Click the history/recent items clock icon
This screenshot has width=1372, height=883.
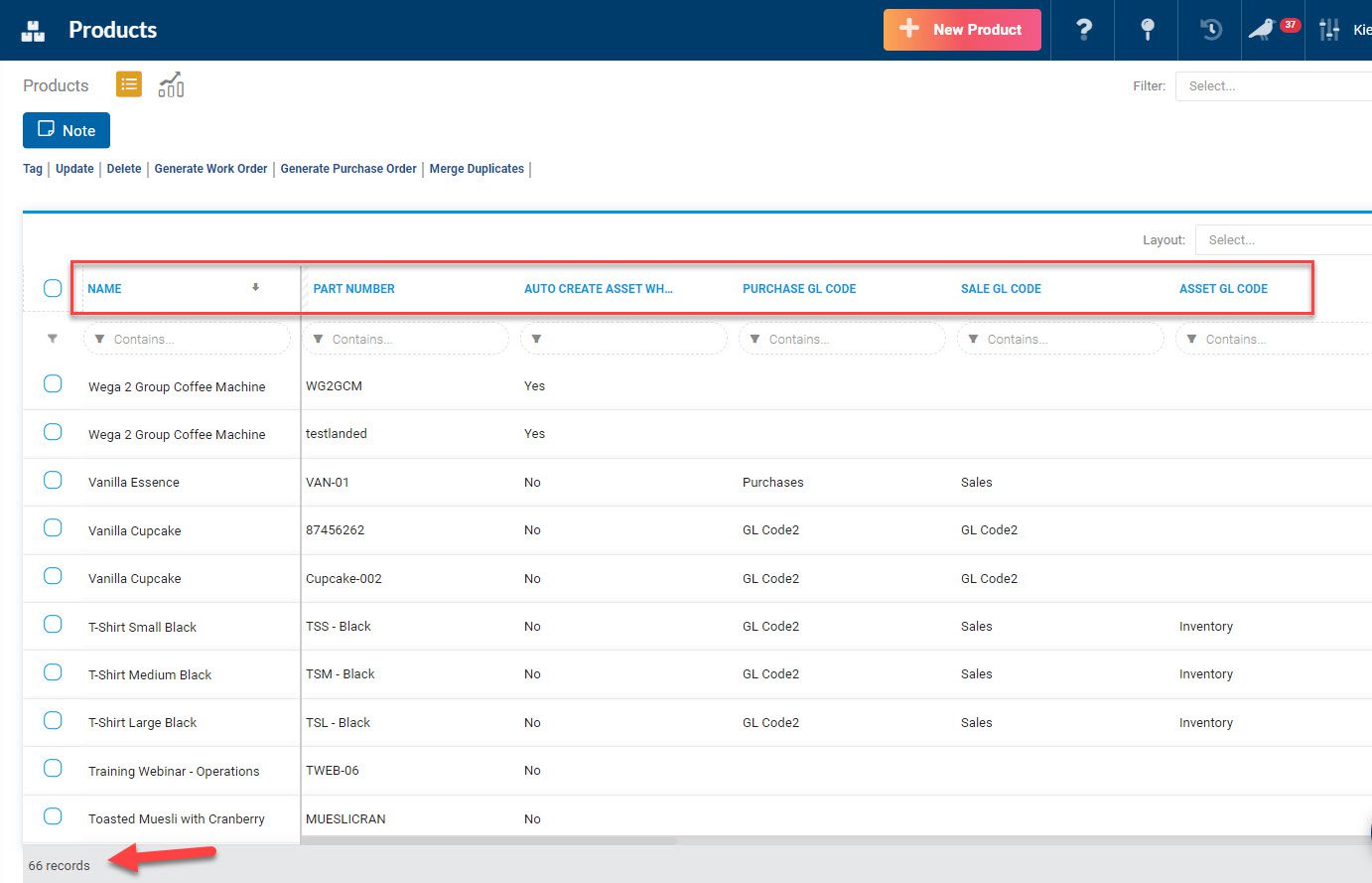click(1209, 30)
